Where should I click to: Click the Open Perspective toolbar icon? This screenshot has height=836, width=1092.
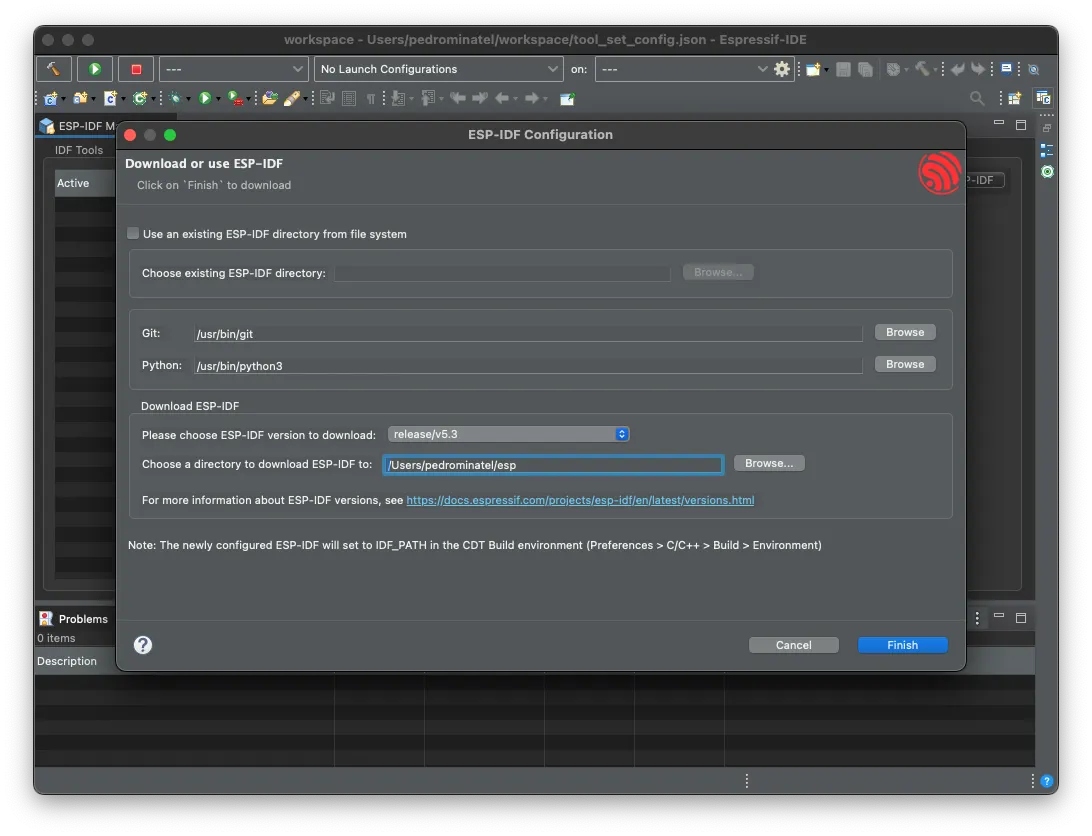(x=1014, y=98)
